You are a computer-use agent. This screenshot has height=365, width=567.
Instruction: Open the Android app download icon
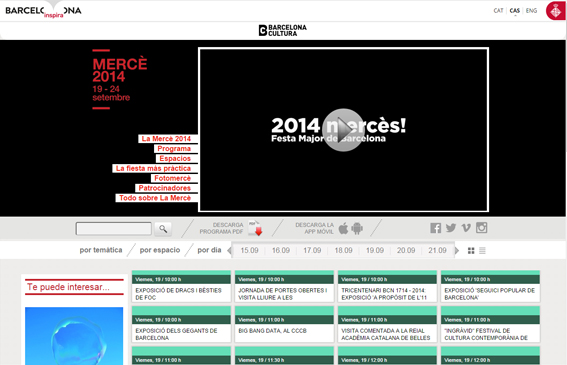point(357,228)
